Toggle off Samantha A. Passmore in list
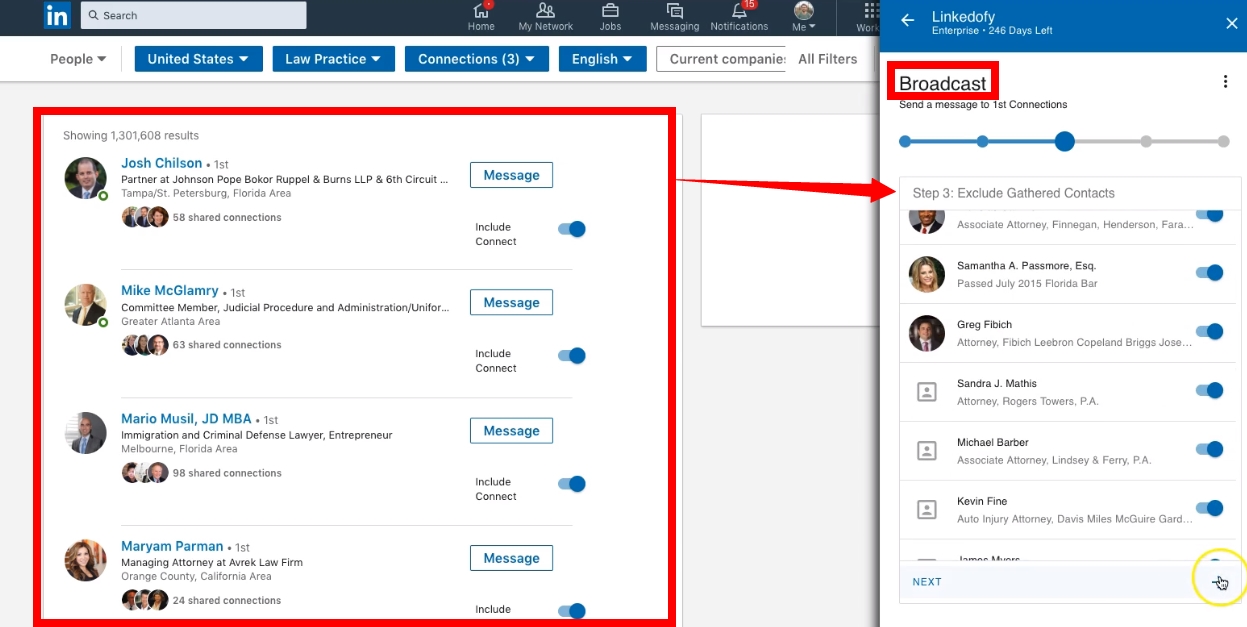The height and width of the screenshot is (627, 1247). point(1210,272)
